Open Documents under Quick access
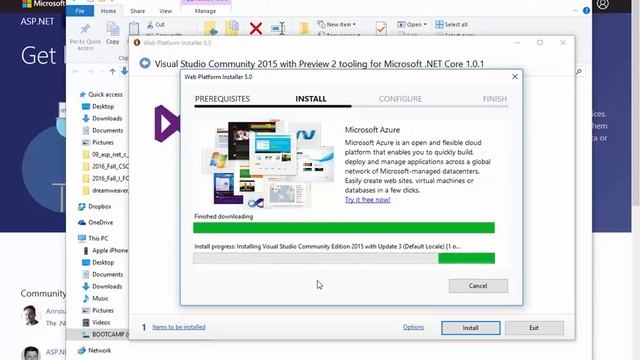 click(x=102, y=131)
